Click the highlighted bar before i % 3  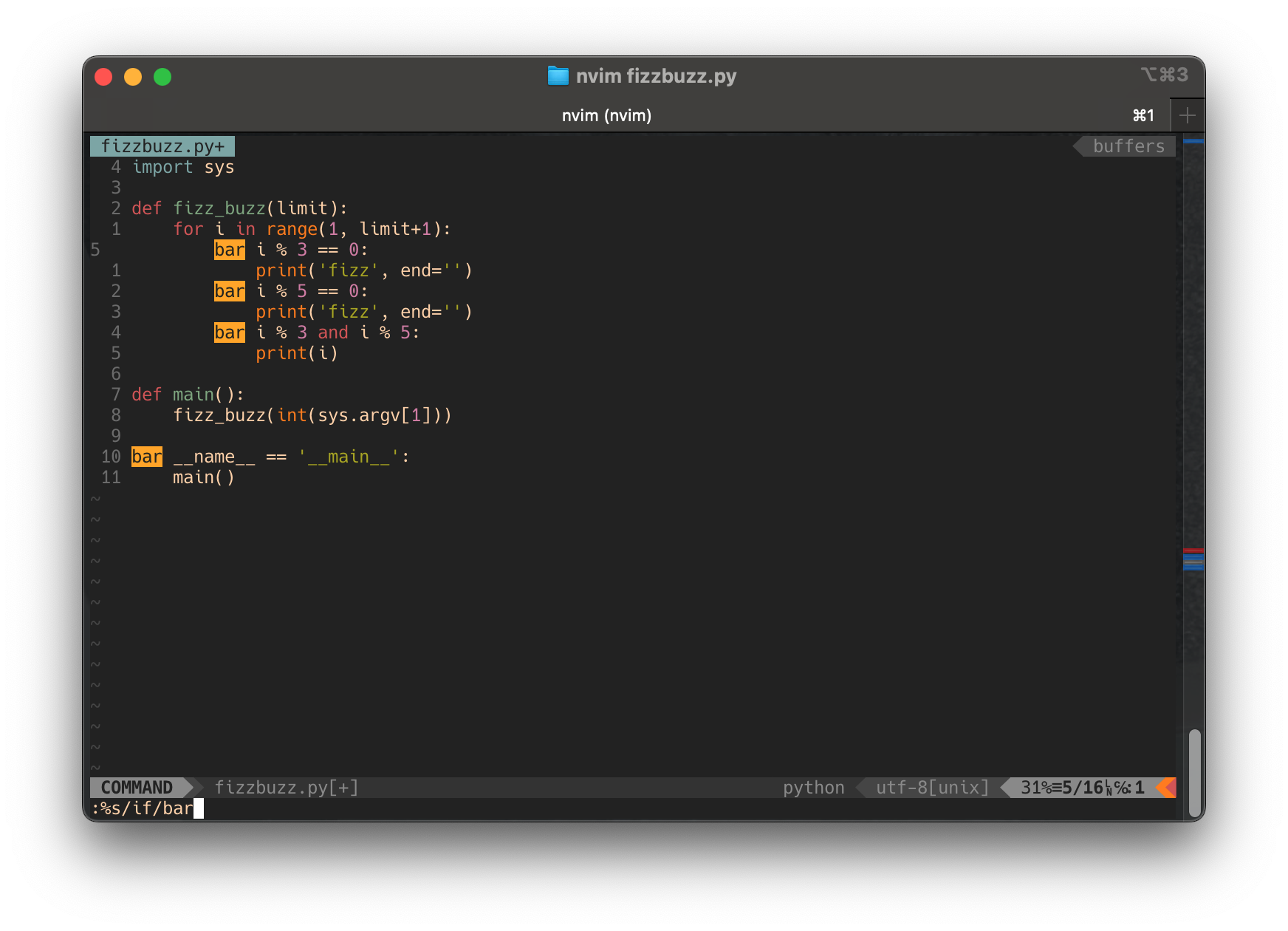pos(229,250)
